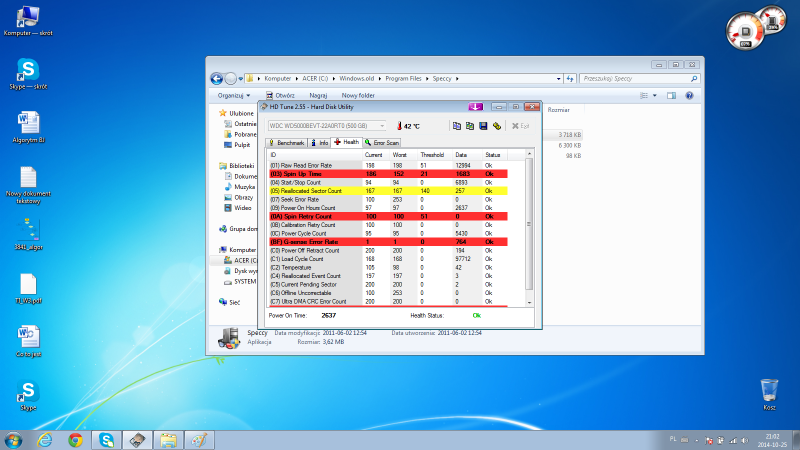
Task: Select the Spin Up Time row
Action: point(388,174)
